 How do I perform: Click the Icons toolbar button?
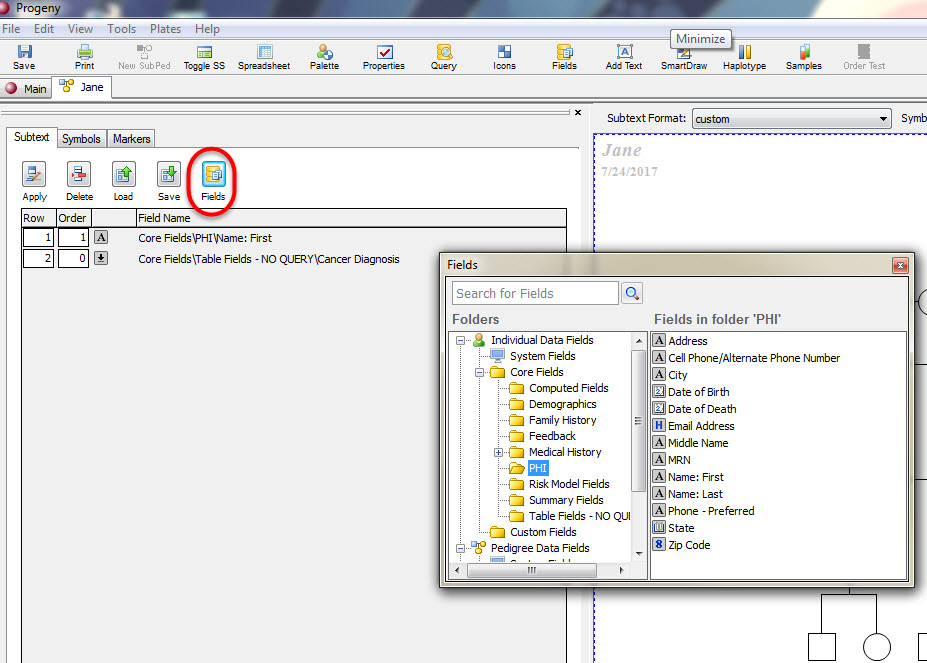pyautogui.click(x=504, y=57)
